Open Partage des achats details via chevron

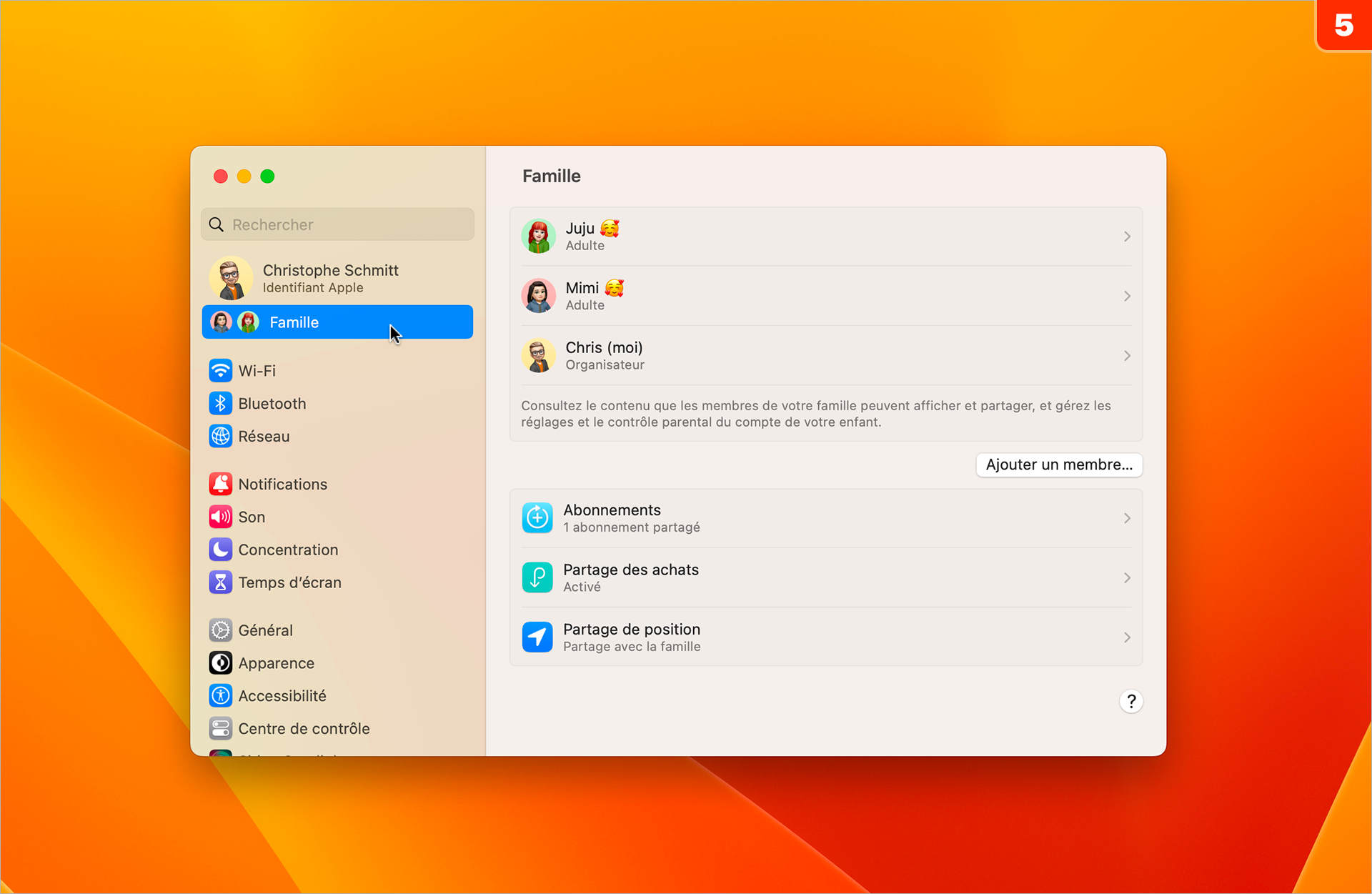coord(1127,577)
